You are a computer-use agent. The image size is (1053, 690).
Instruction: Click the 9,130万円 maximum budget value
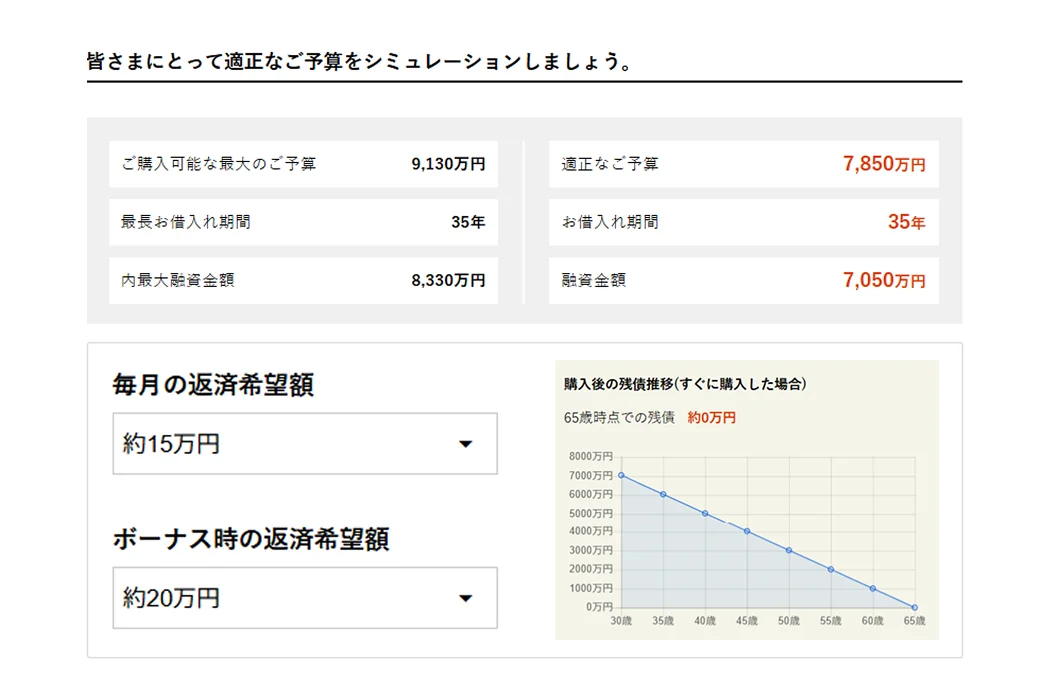(447, 164)
